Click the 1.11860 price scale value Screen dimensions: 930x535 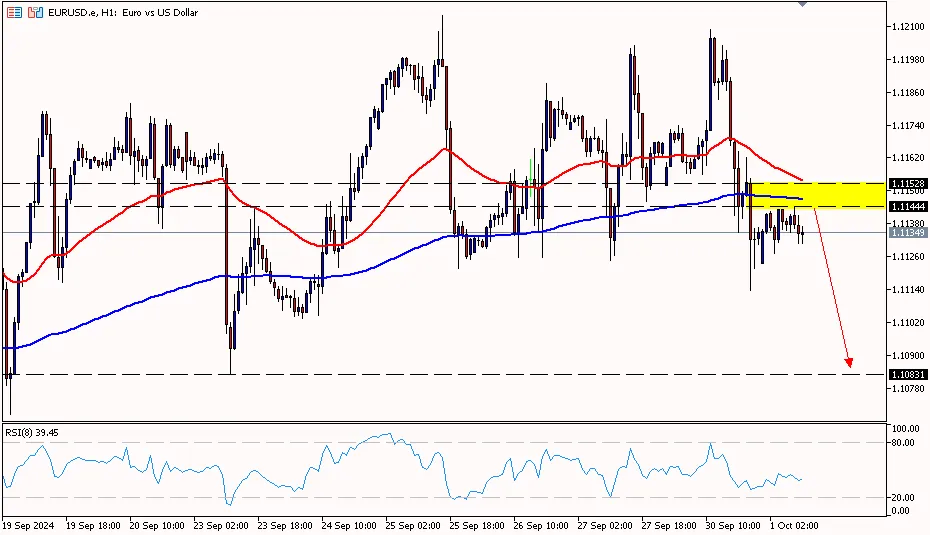[x=908, y=93]
